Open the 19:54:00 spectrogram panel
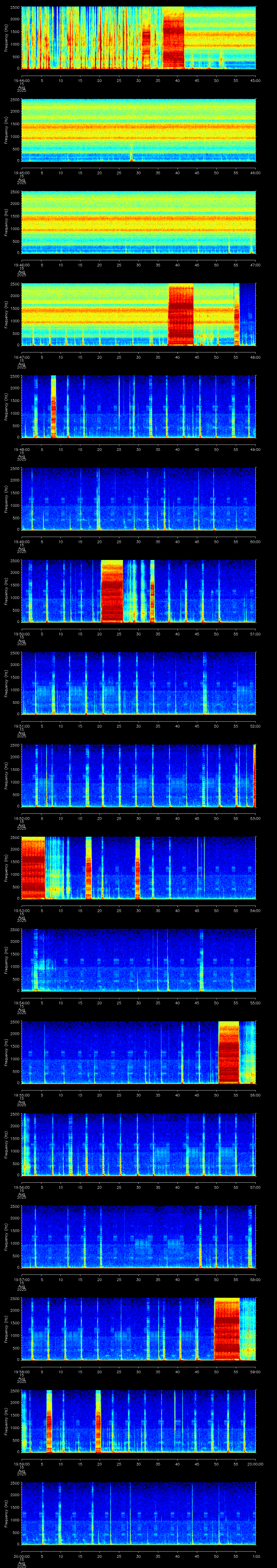The width and height of the screenshot is (277, 1568). (139, 960)
